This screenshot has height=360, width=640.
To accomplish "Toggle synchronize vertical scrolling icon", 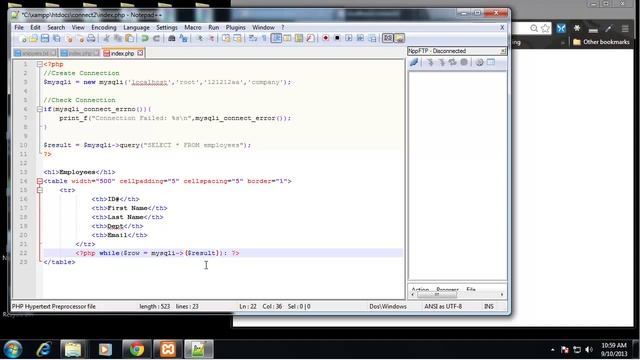I will point(226,38).
